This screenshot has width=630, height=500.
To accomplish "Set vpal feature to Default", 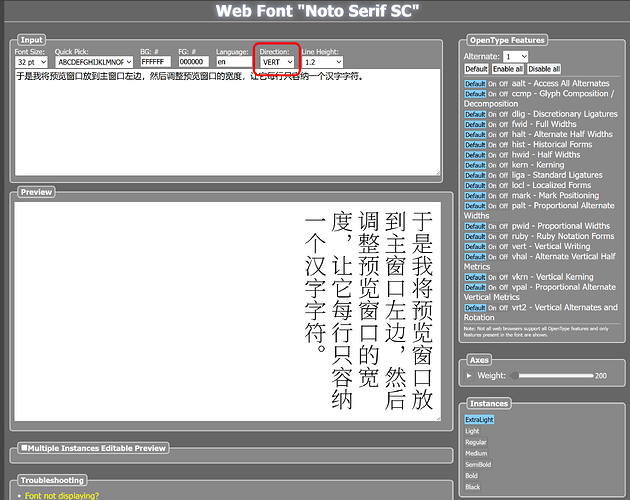I will (x=475, y=287).
